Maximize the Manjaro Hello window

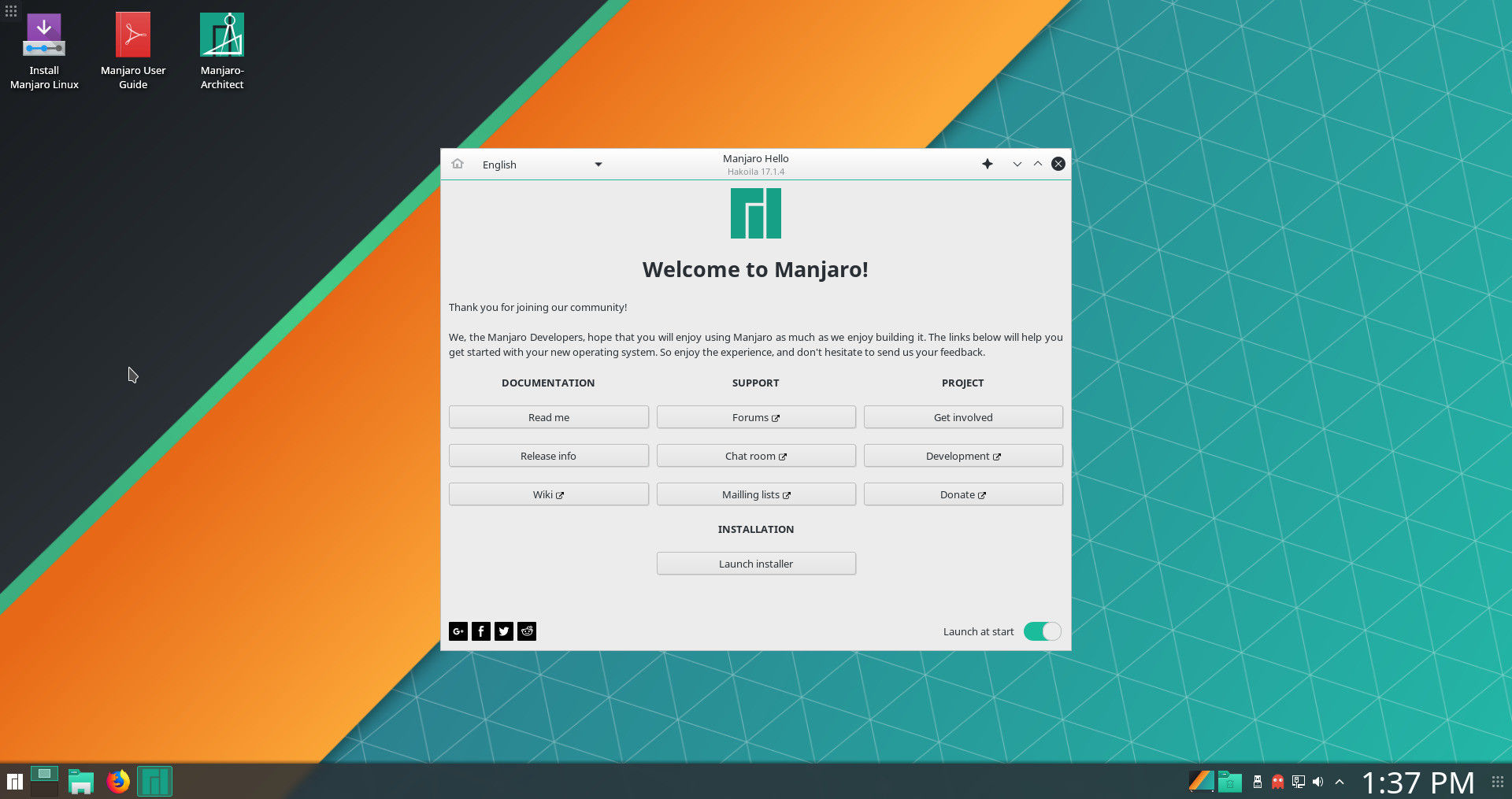pos(1038,164)
